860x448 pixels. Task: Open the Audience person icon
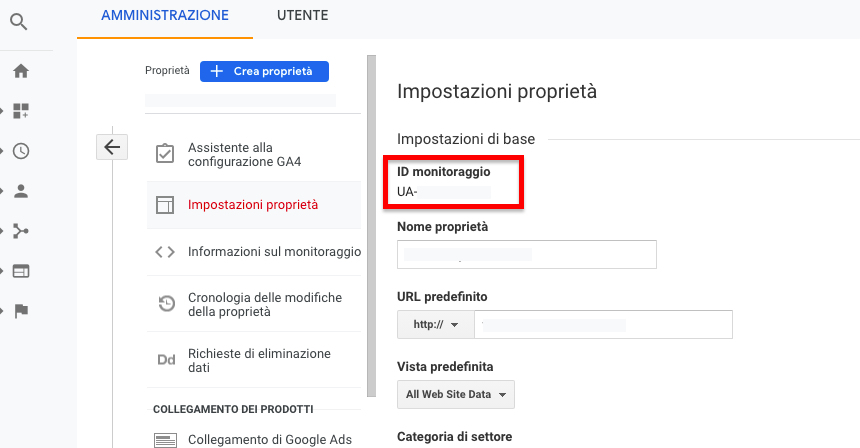tap(21, 191)
